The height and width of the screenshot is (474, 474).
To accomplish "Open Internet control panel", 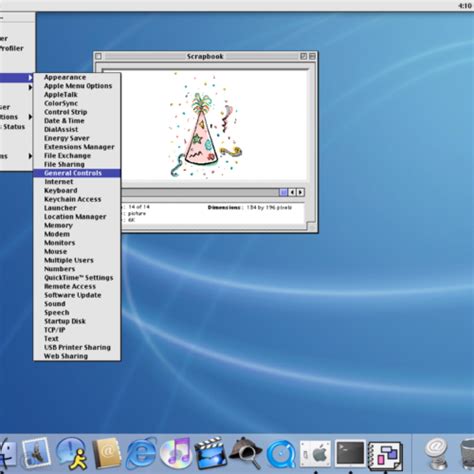I will (x=77, y=182).
